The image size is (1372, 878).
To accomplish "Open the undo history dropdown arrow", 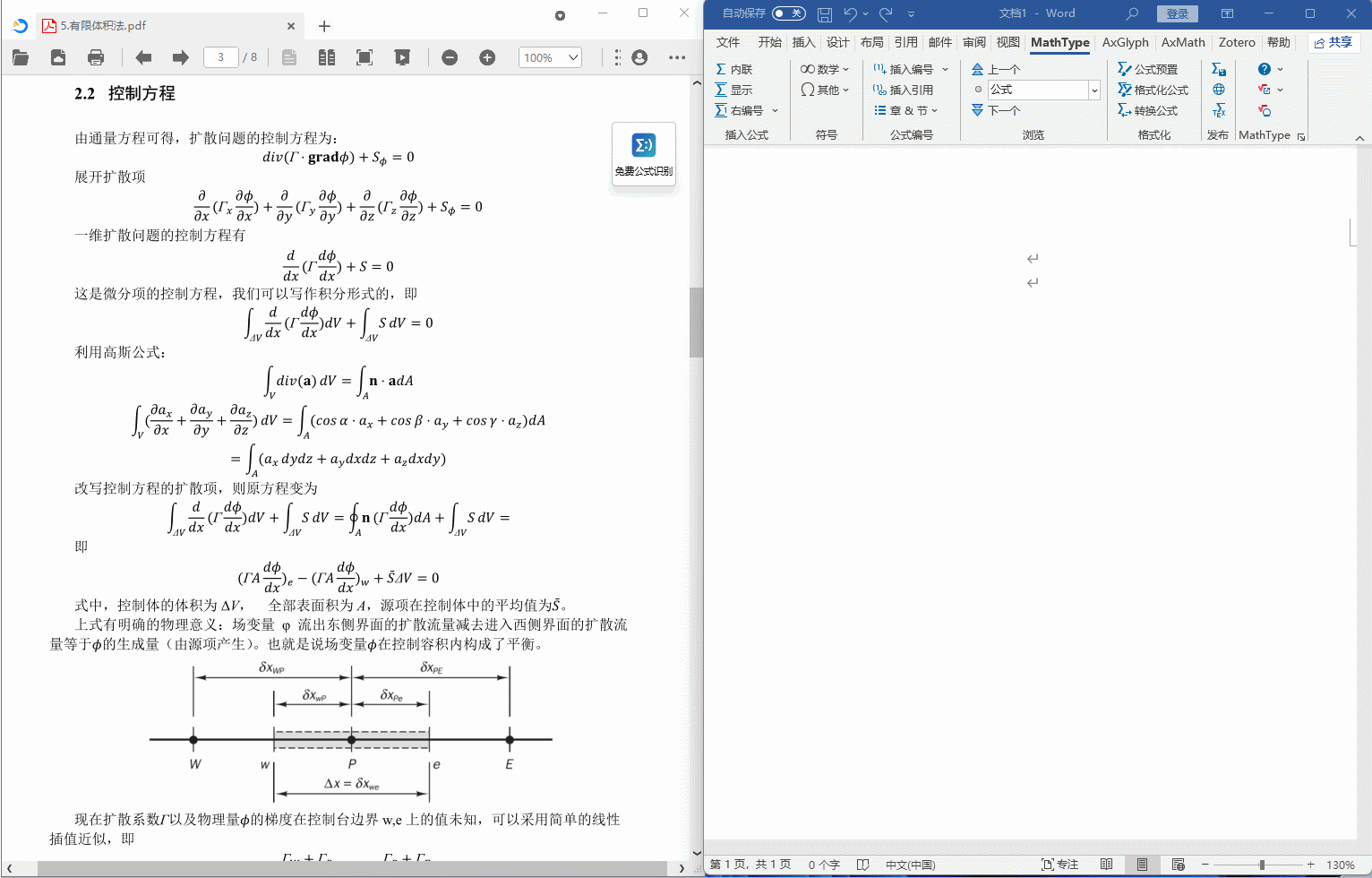I will coord(865,13).
